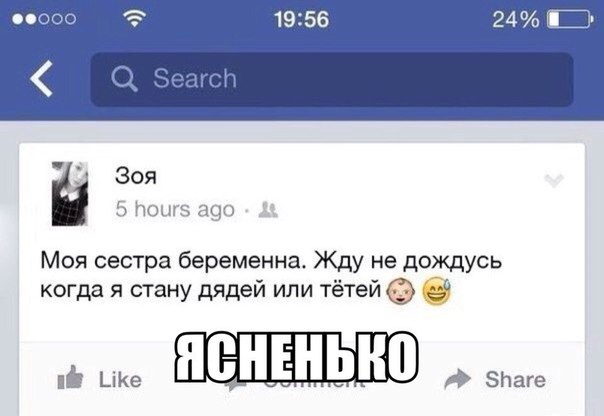The width and height of the screenshot is (604, 416).
Task: Click the Search input field
Action: click(332, 79)
